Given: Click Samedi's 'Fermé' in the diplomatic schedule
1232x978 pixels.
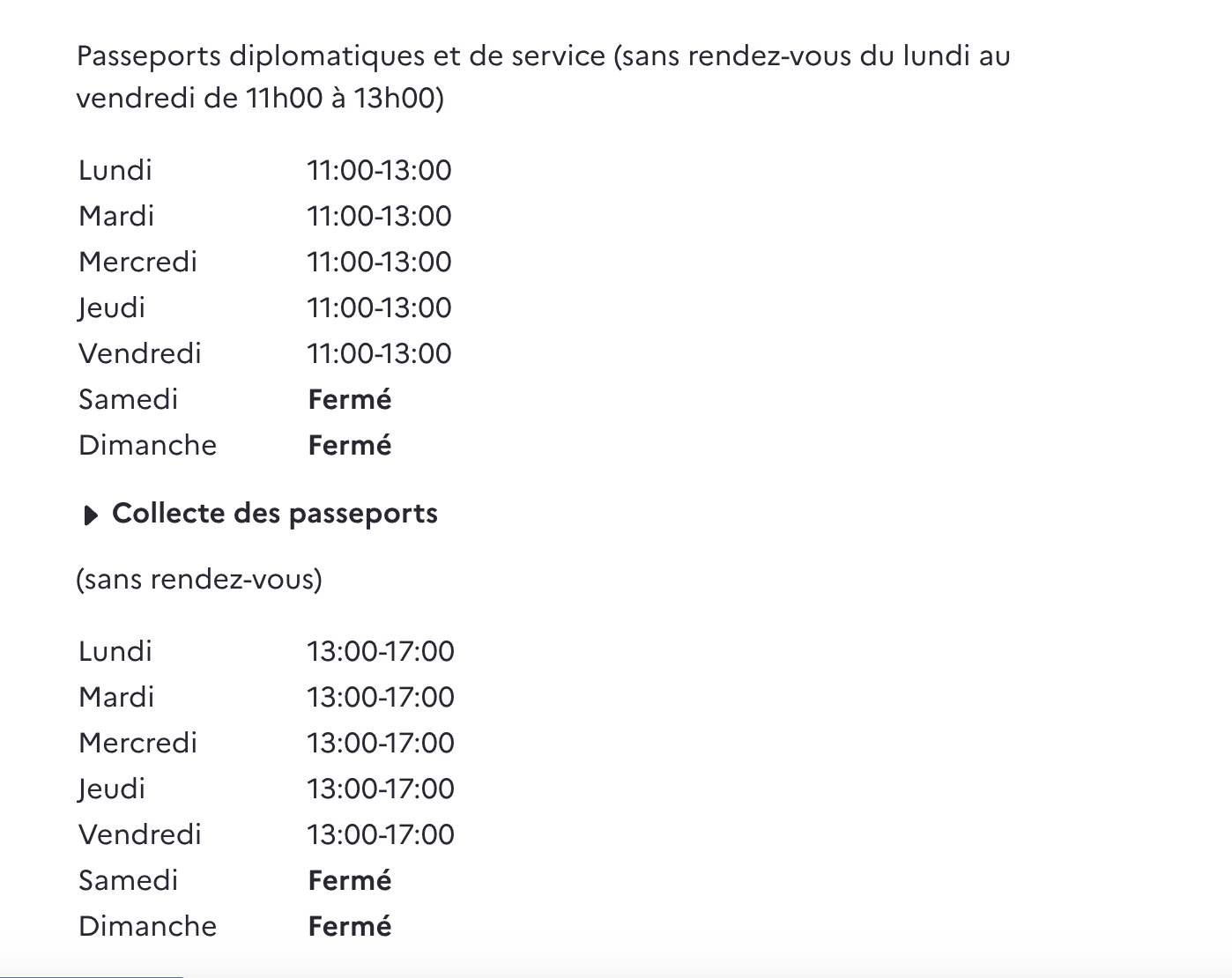Looking at the screenshot, I should 350,399.
